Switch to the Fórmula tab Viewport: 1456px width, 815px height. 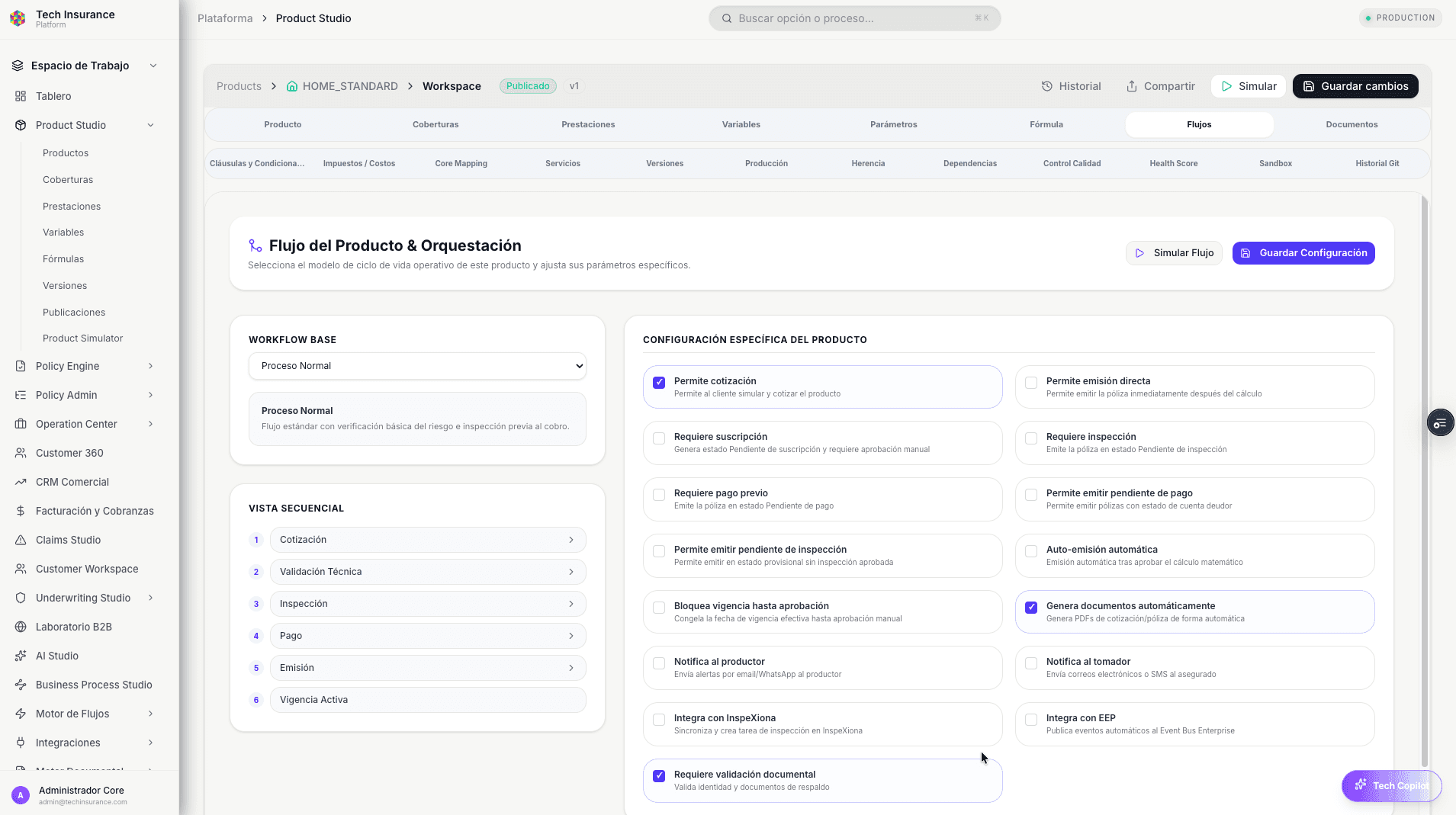pyautogui.click(x=1046, y=124)
